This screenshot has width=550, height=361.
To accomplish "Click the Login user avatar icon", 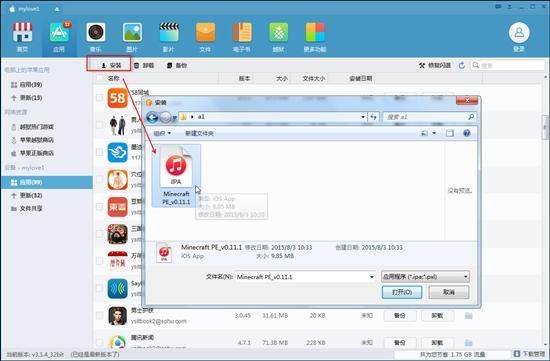I will coord(519,33).
